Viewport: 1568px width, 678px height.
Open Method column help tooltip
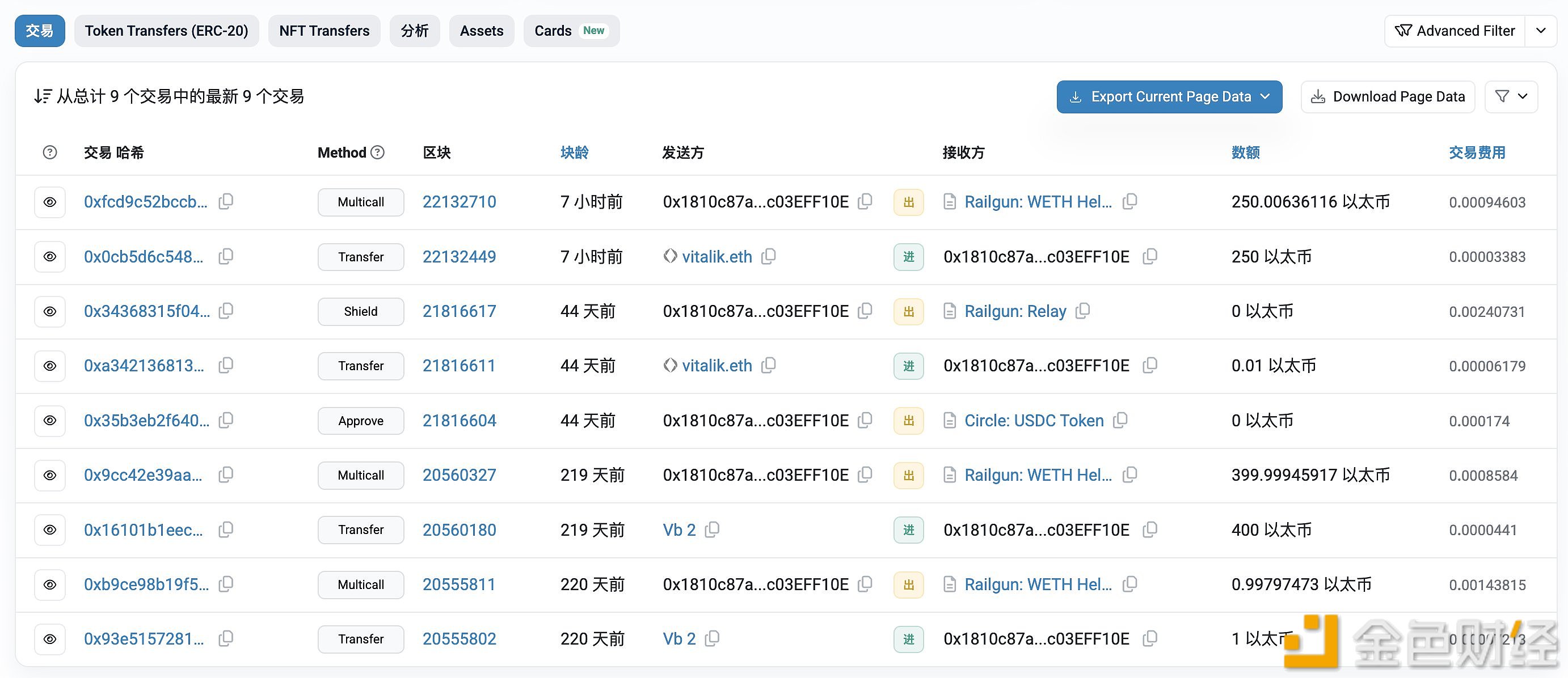(377, 152)
